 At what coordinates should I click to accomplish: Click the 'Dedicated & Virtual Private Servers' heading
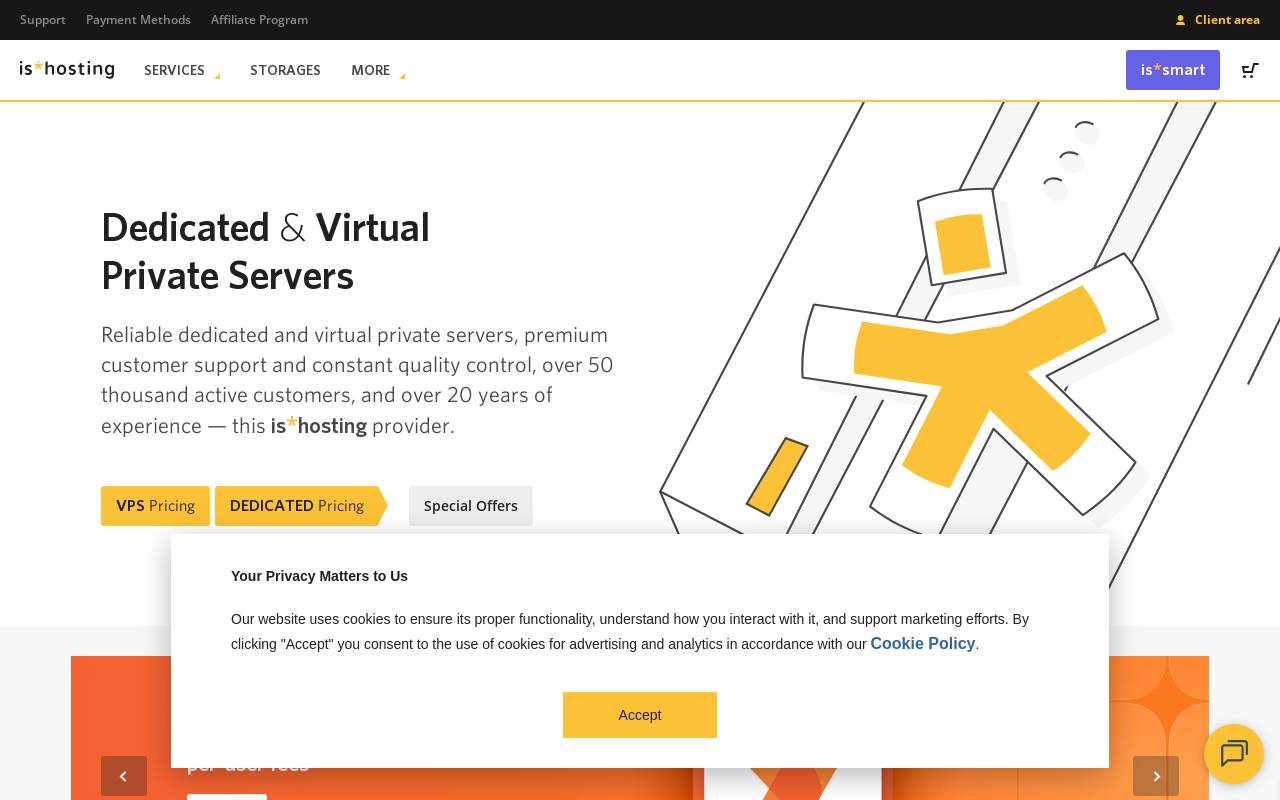(x=266, y=251)
